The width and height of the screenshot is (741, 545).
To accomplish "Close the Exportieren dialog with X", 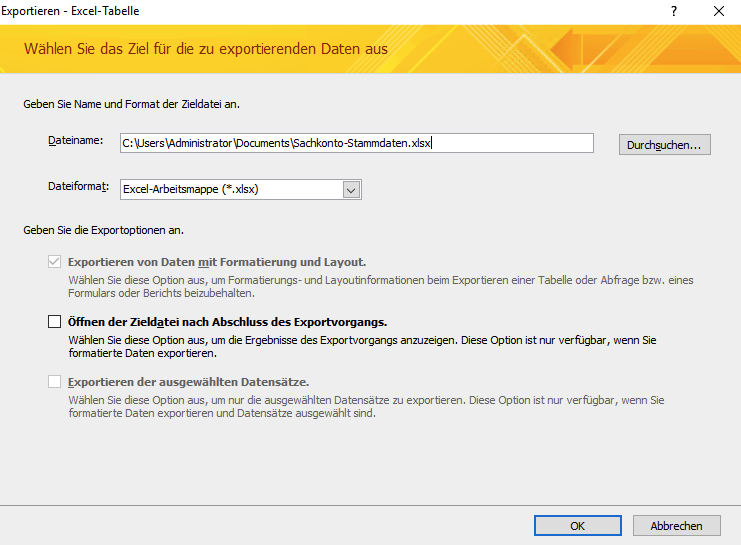I will point(719,11).
